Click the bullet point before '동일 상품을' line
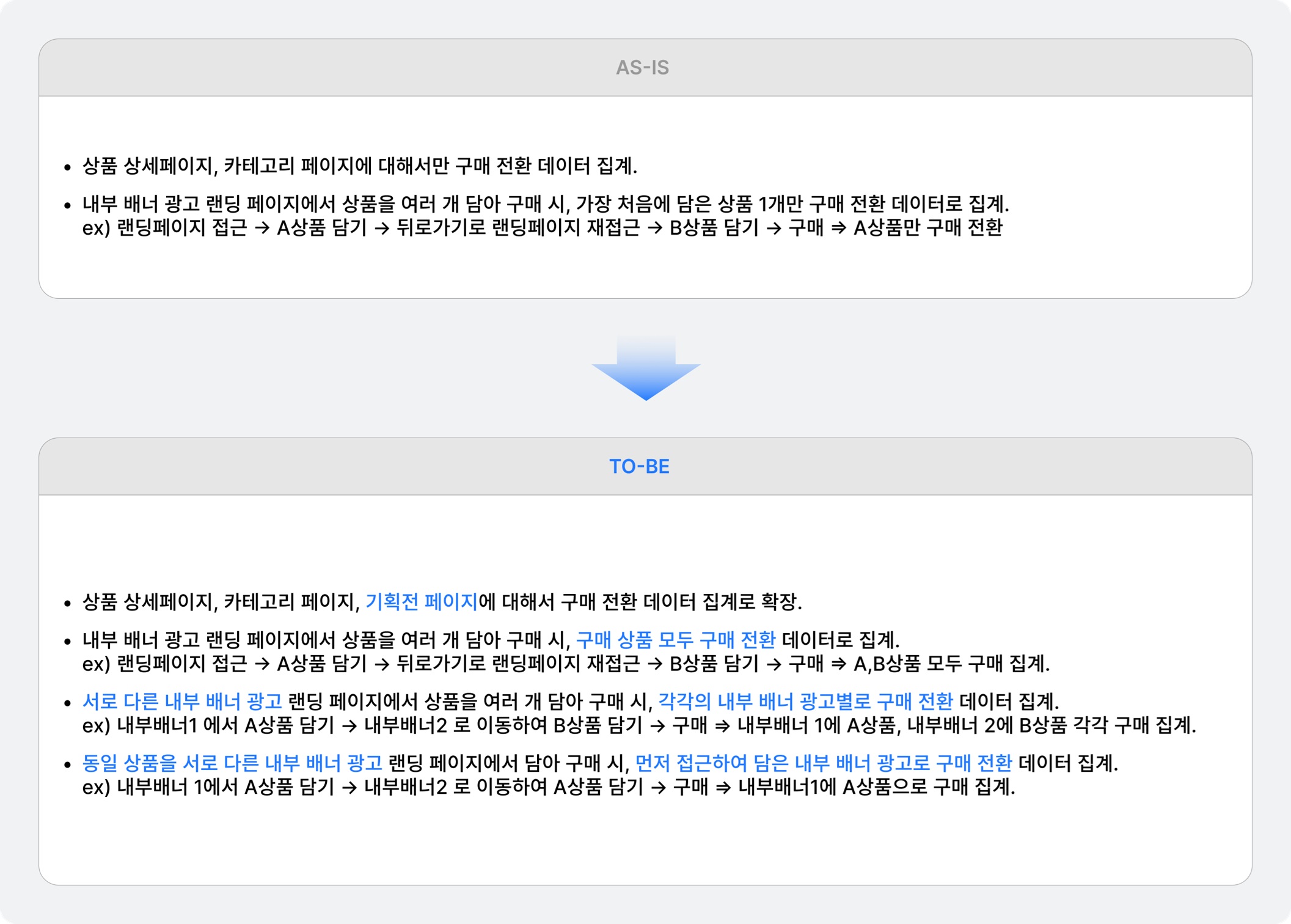Image resolution: width=1291 pixels, height=924 pixels. click(67, 765)
